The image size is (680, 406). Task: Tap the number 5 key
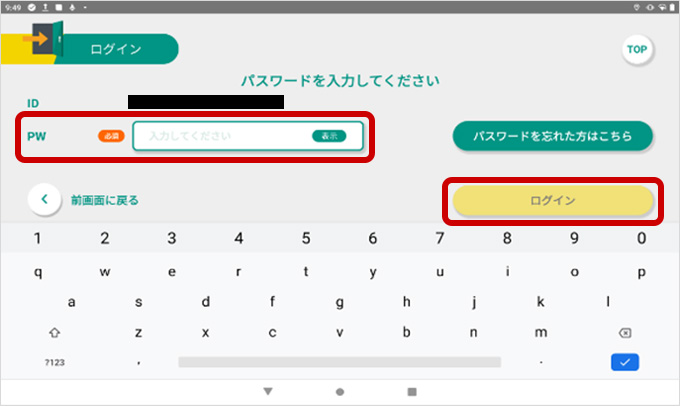point(306,239)
